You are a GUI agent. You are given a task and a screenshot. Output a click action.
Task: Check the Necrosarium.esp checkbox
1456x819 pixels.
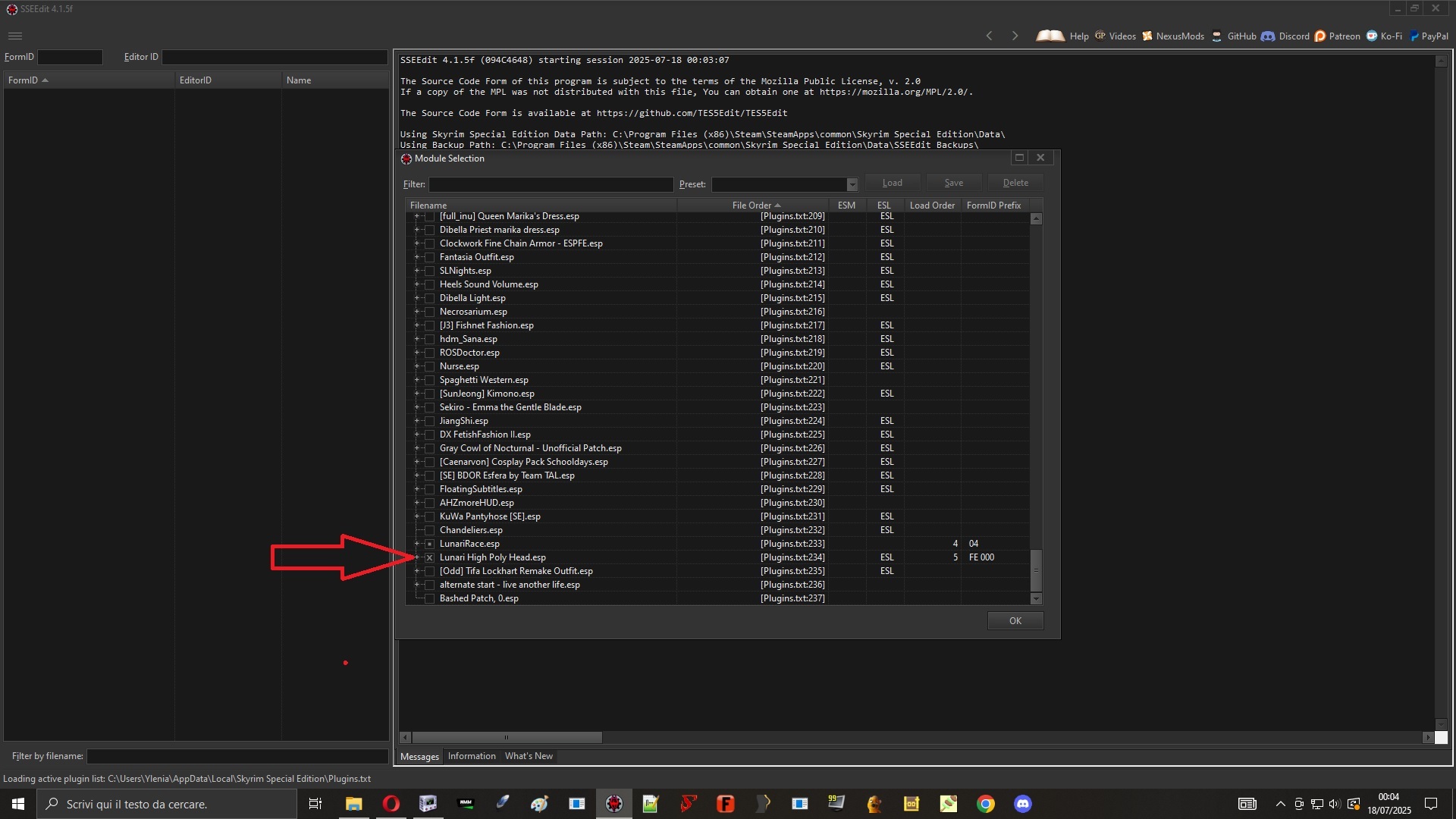coord(430,312)
